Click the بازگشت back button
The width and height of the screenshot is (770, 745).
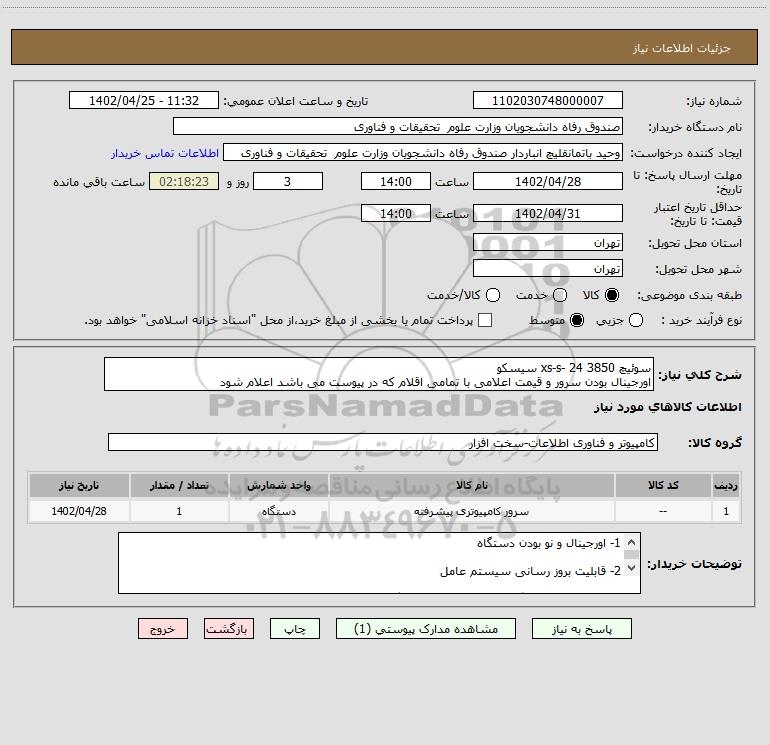tap(229, 629)
